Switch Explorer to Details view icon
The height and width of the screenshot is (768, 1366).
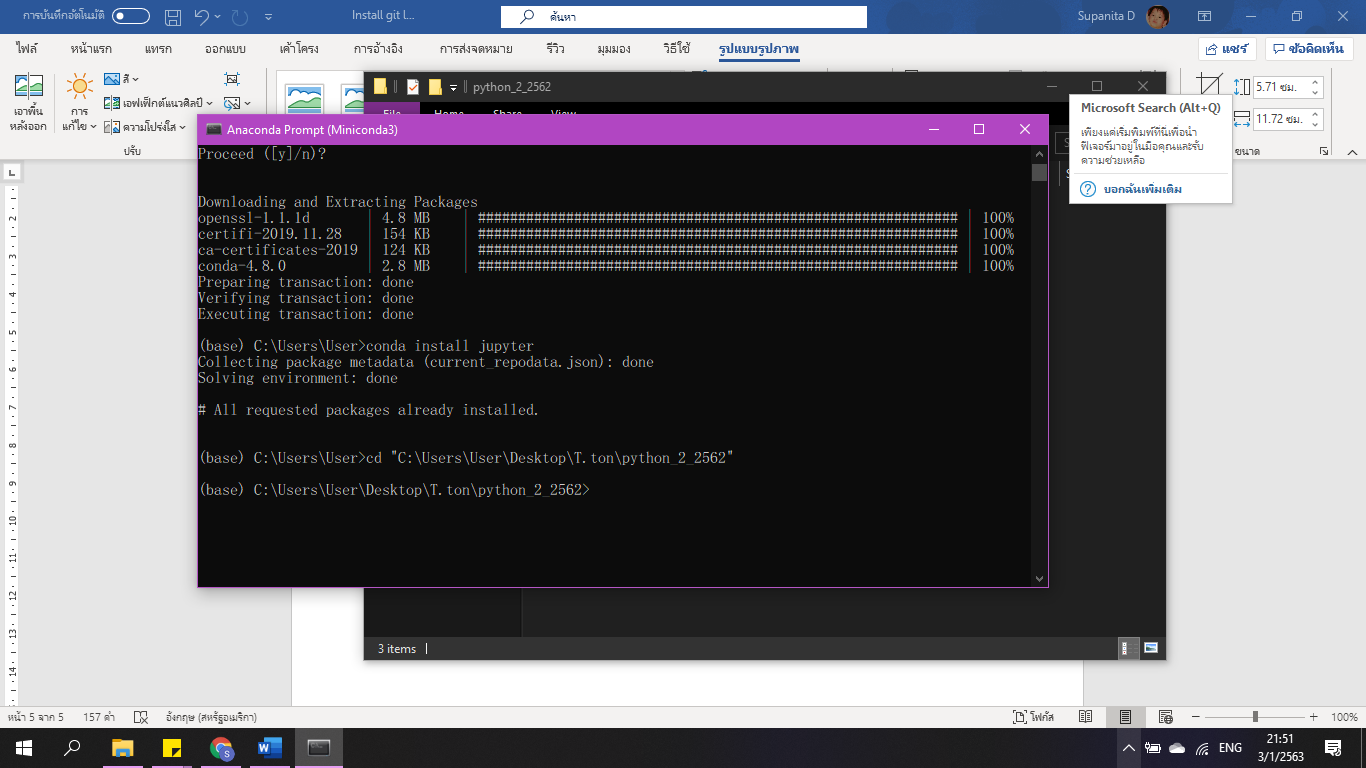[1129, 648]
